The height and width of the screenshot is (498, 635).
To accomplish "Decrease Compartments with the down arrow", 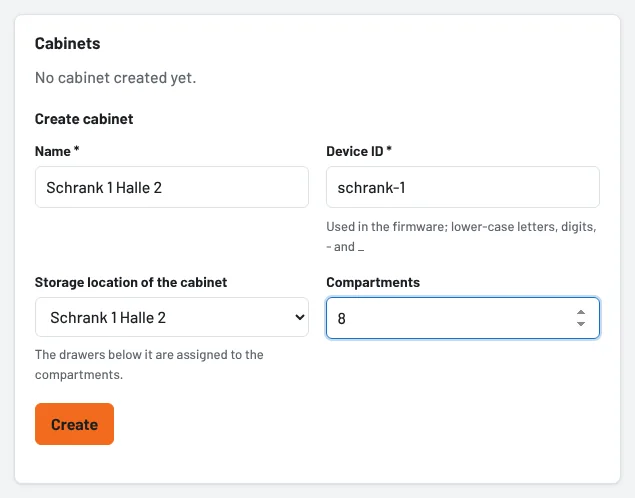I will 581,323.
